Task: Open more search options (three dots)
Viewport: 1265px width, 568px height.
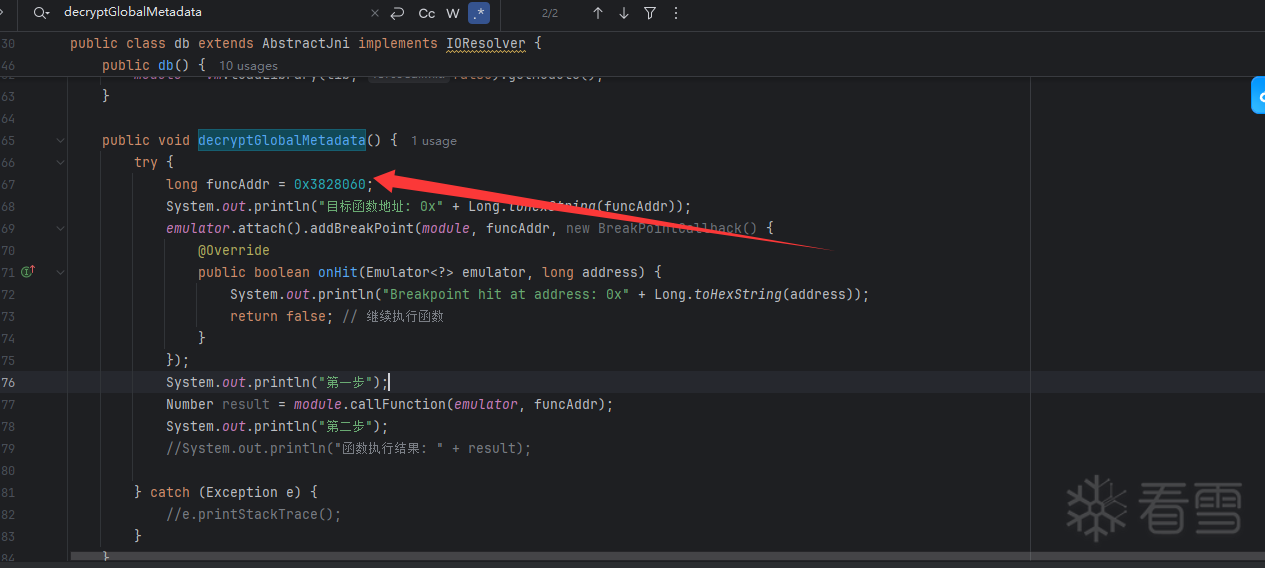Action: [x=676, y=13]
